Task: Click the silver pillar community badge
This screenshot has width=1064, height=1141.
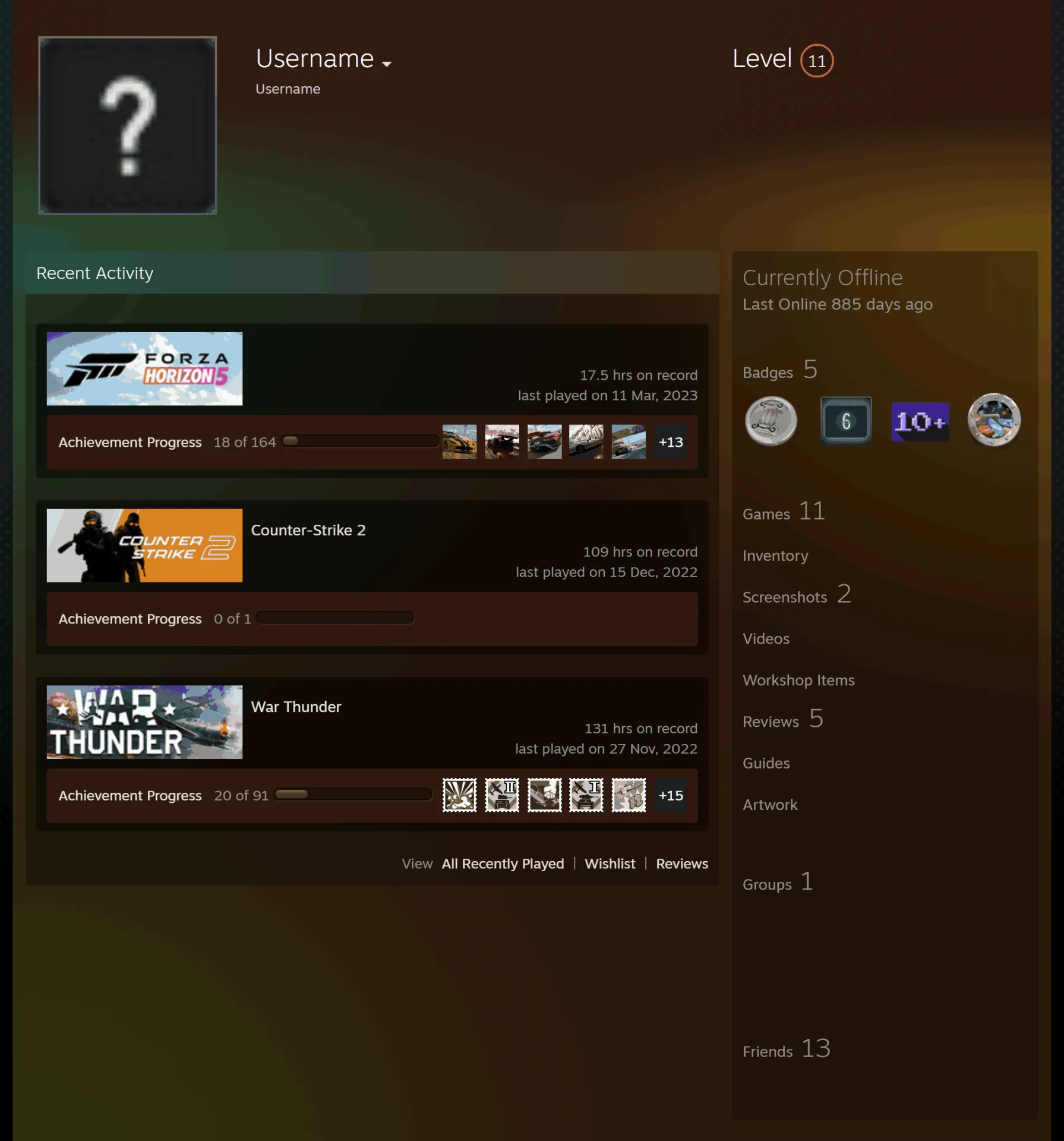Action: click(x=771, y=421)
